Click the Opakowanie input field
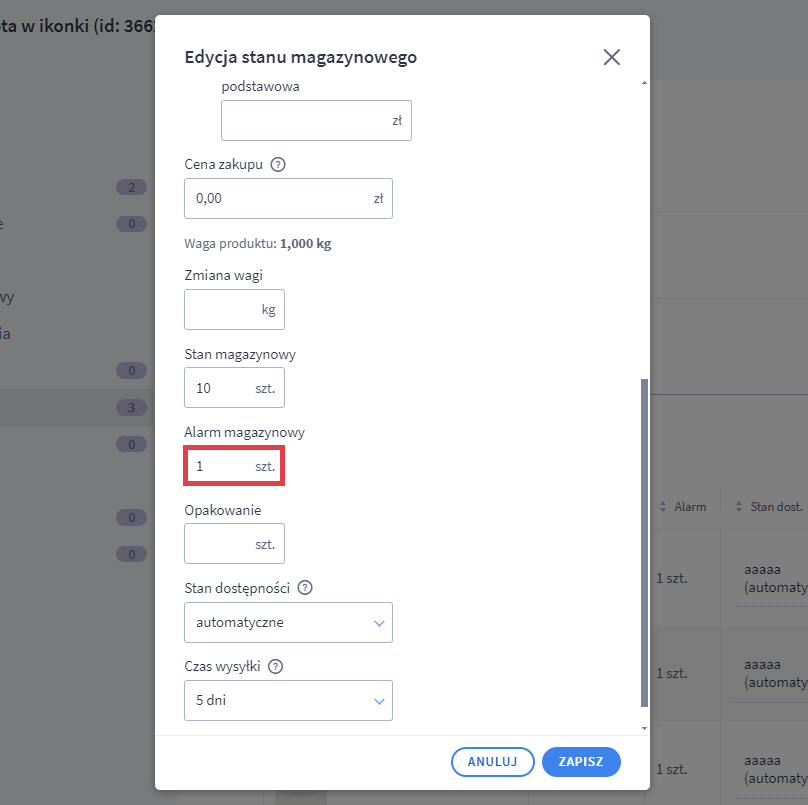The width and height of the screenshot is (808, 805). [x=222, y=544]
